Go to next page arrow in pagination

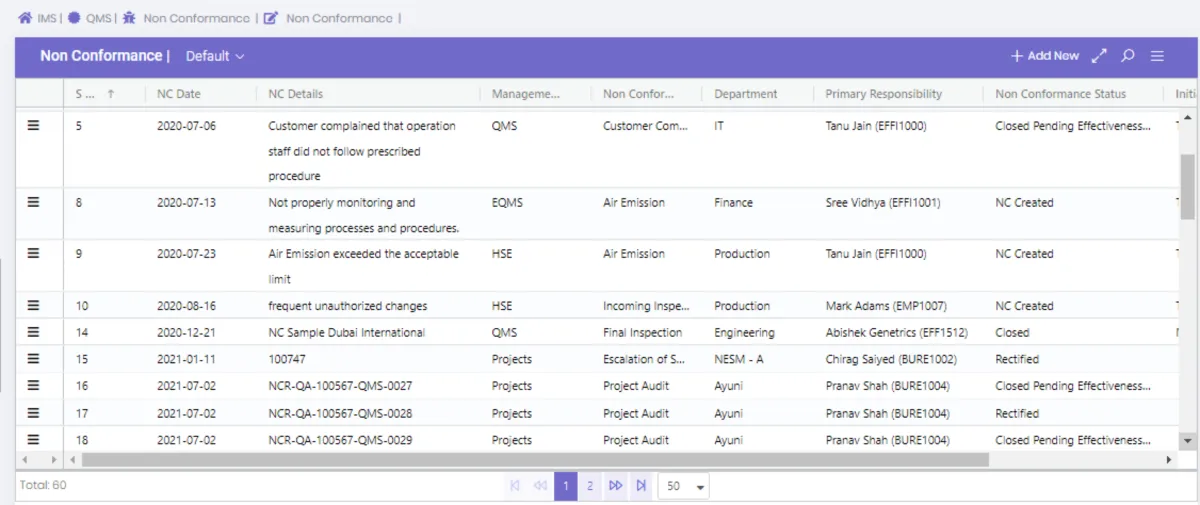(x=616, y=486)
